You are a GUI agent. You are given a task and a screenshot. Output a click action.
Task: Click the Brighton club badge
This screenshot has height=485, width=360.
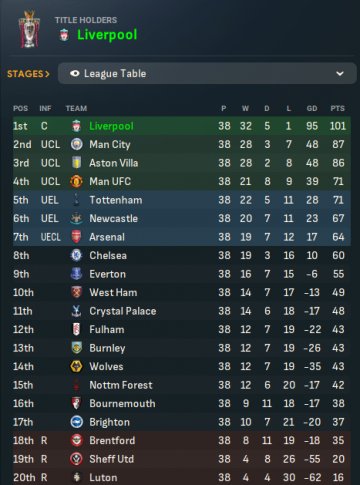click(76, 422)
